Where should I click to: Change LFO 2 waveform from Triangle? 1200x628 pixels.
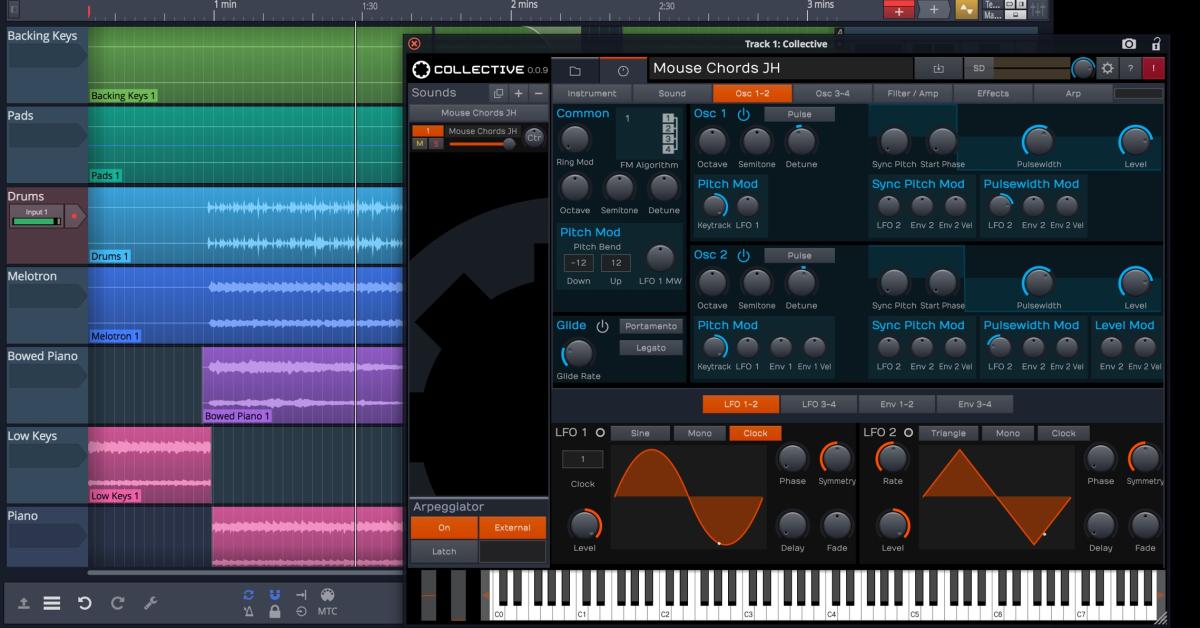948,432
